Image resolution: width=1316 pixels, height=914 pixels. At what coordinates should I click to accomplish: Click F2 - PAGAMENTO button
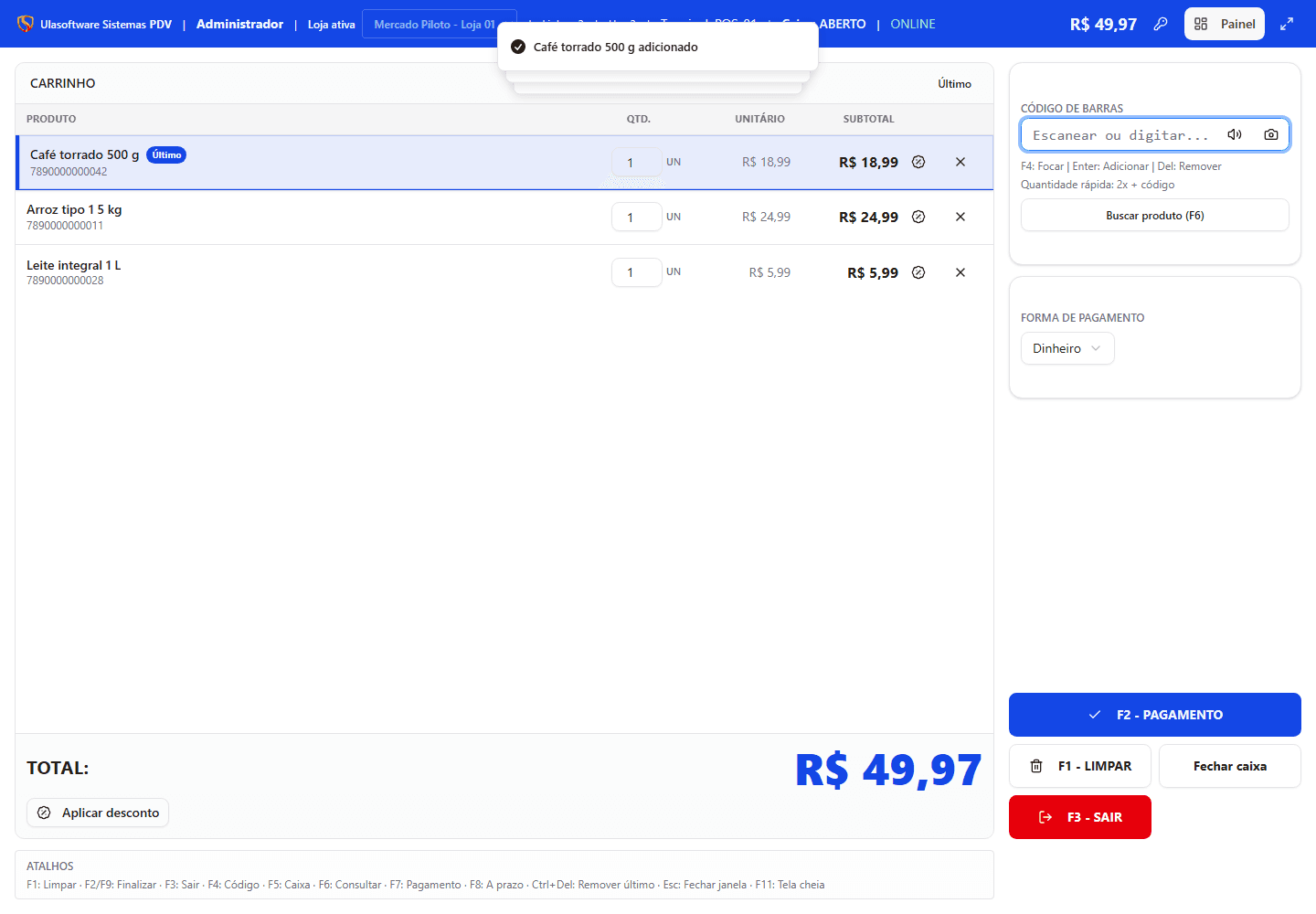(1155, 715)
